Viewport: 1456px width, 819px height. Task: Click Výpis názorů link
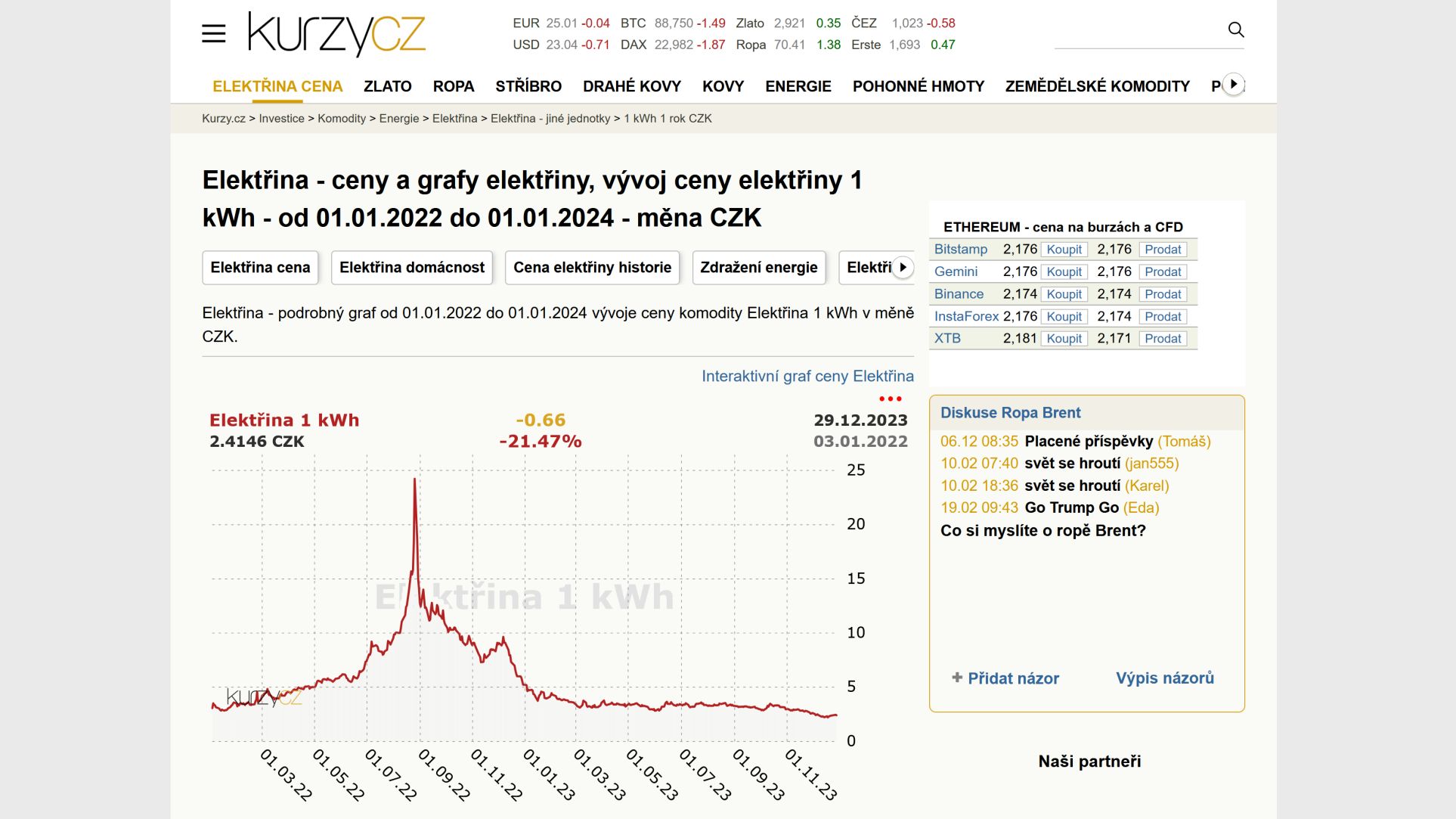(x=1165, y=678)
